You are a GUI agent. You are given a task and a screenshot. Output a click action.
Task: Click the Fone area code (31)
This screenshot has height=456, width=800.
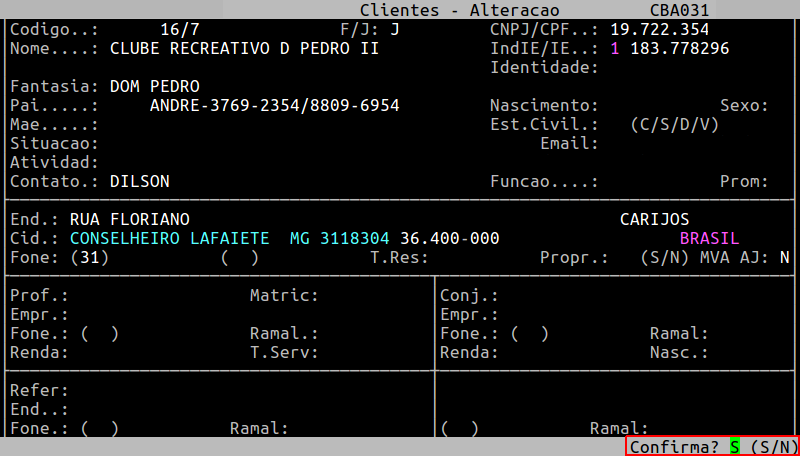[89, 257]
